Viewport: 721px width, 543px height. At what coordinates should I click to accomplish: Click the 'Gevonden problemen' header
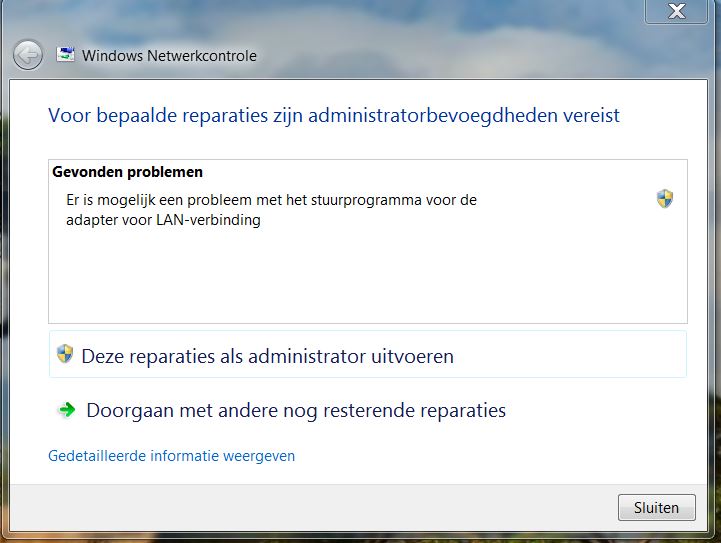pyautogui.click(x=127, y=172)
